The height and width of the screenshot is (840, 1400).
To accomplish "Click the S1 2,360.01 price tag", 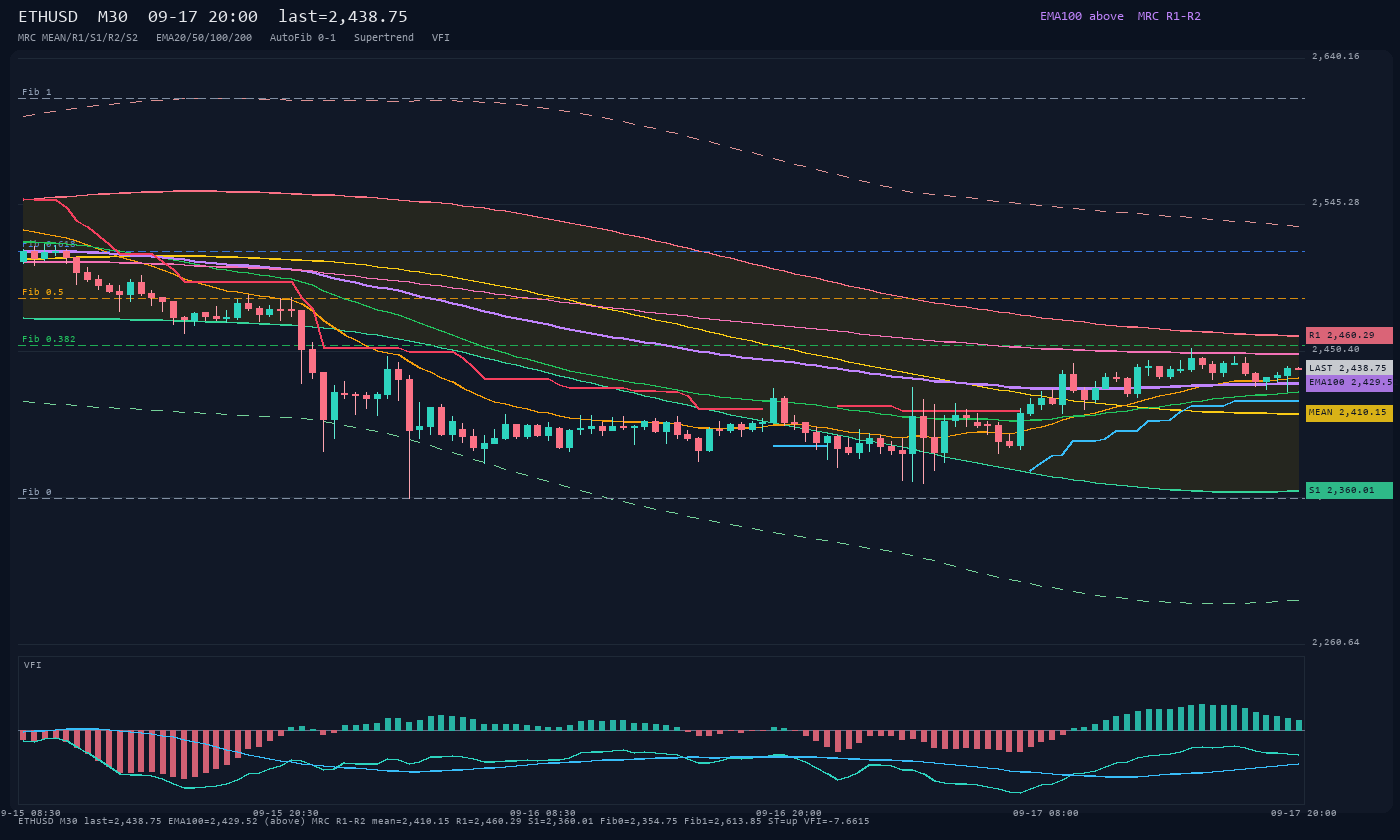I will tap(1349, 490).
